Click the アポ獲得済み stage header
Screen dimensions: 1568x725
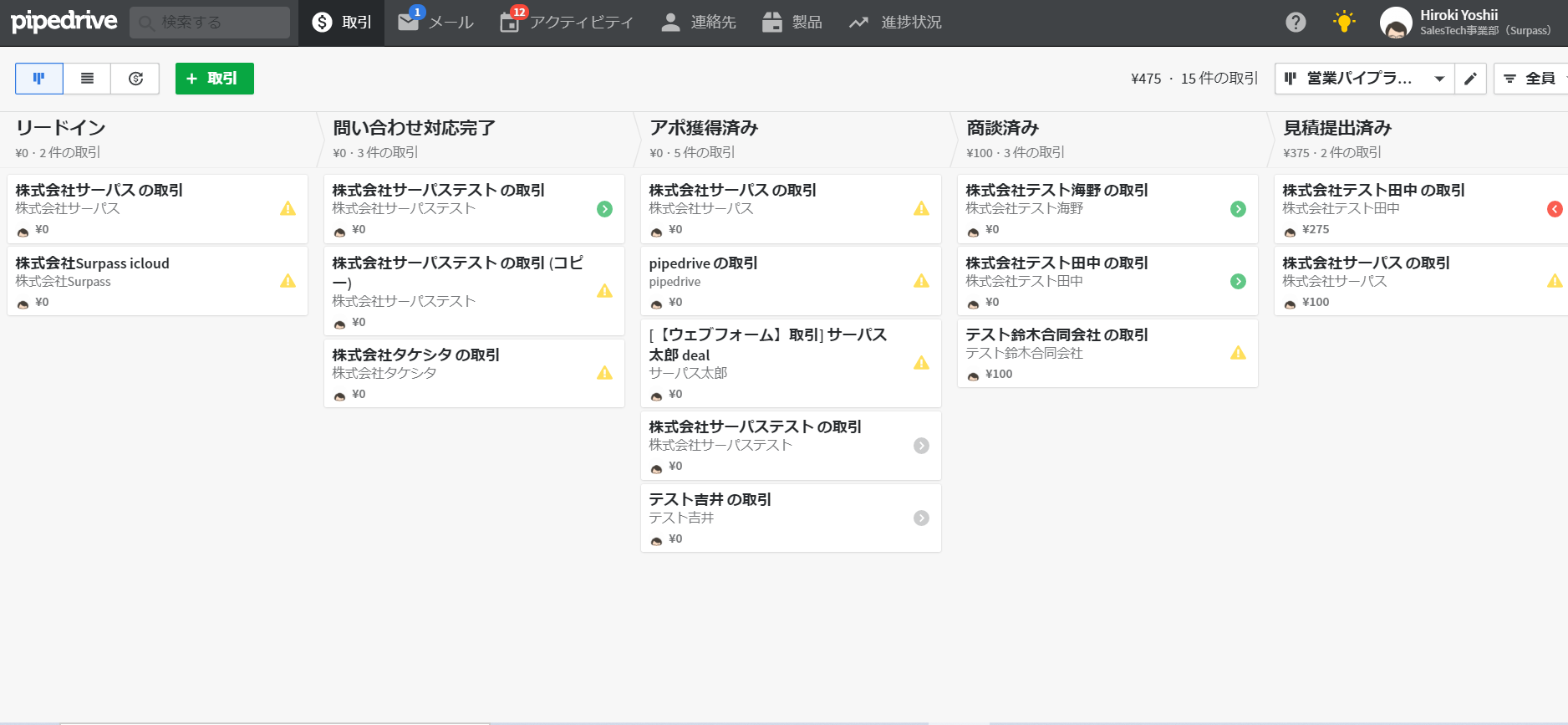click(x=792, y=139)
